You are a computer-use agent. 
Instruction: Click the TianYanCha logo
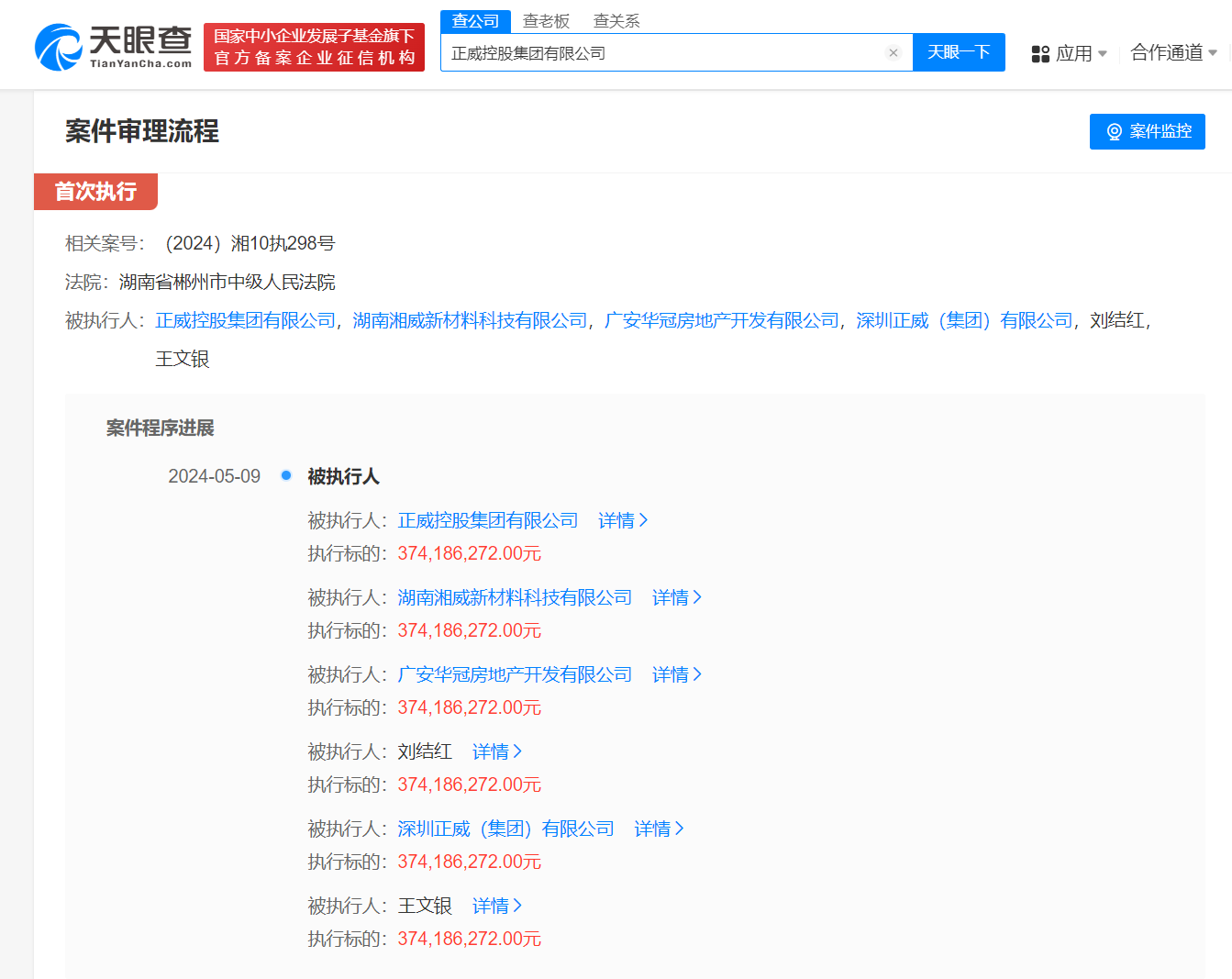tap(114, 47)
